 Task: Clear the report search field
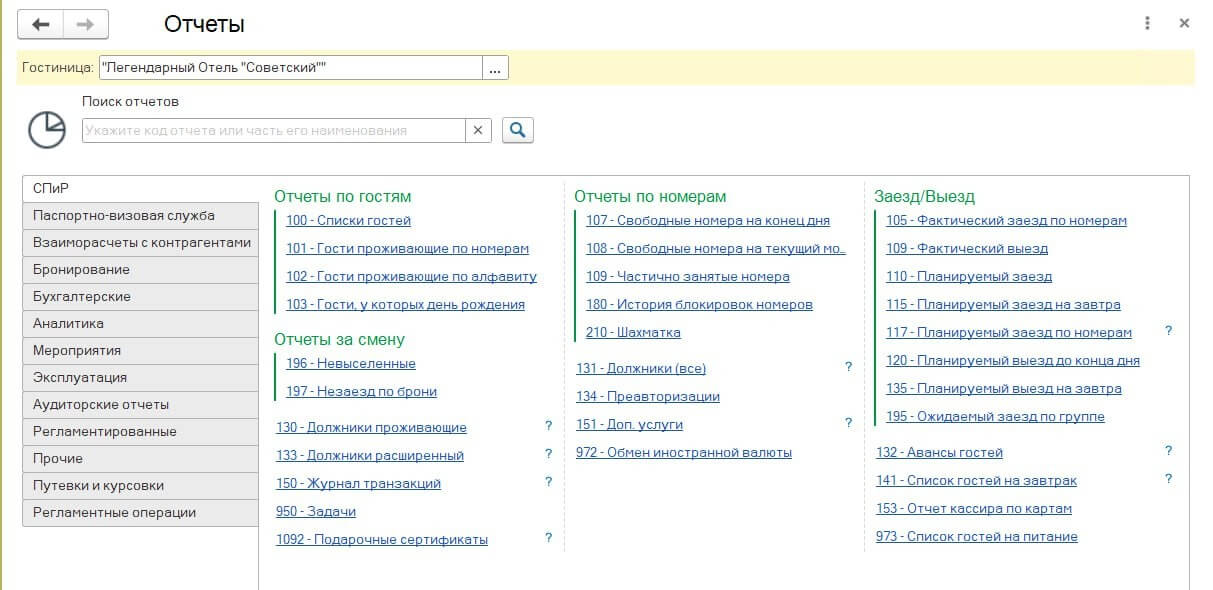coord(478,130)
